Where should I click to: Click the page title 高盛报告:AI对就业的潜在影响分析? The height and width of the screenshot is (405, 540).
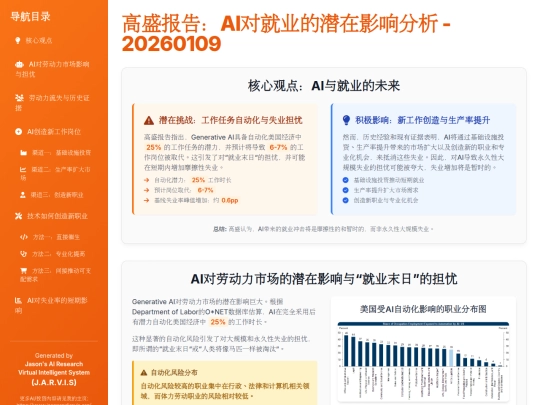point(286,33)
